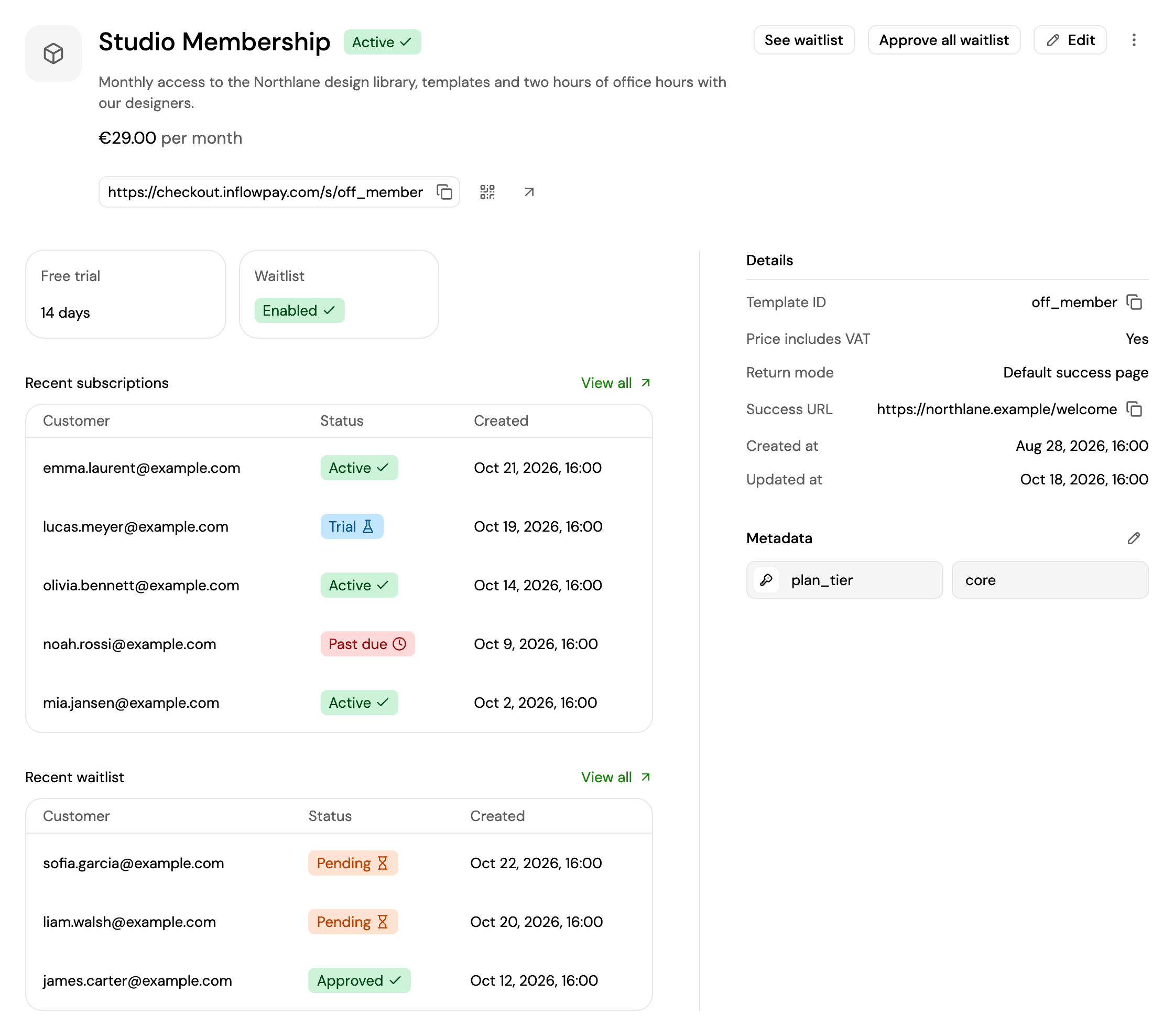Open liam.walsh@example.com waitlist entry
This screenshot has height=1036, width=1174.
[339, 922]
